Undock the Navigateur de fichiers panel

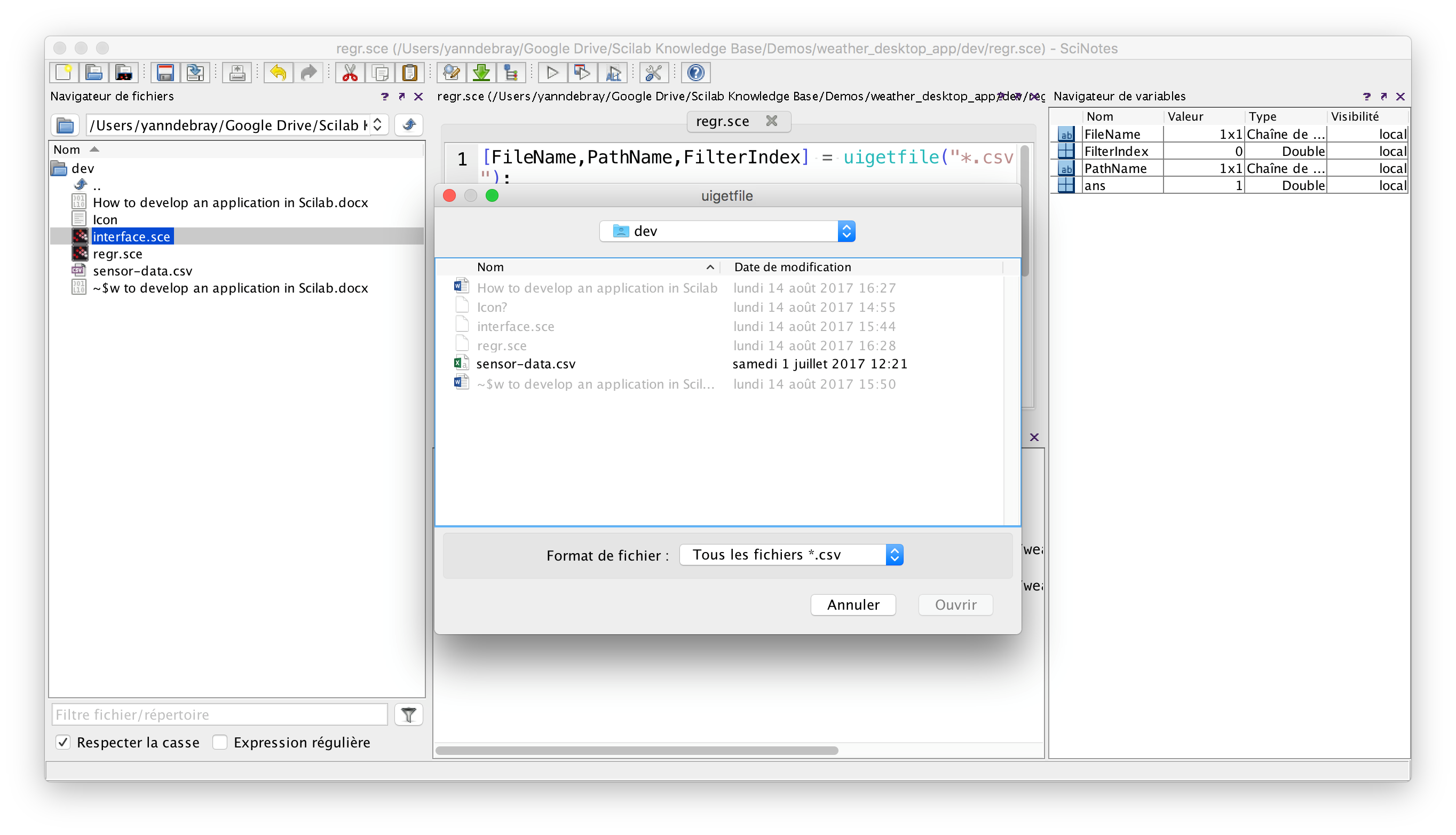tap(402, 96)
